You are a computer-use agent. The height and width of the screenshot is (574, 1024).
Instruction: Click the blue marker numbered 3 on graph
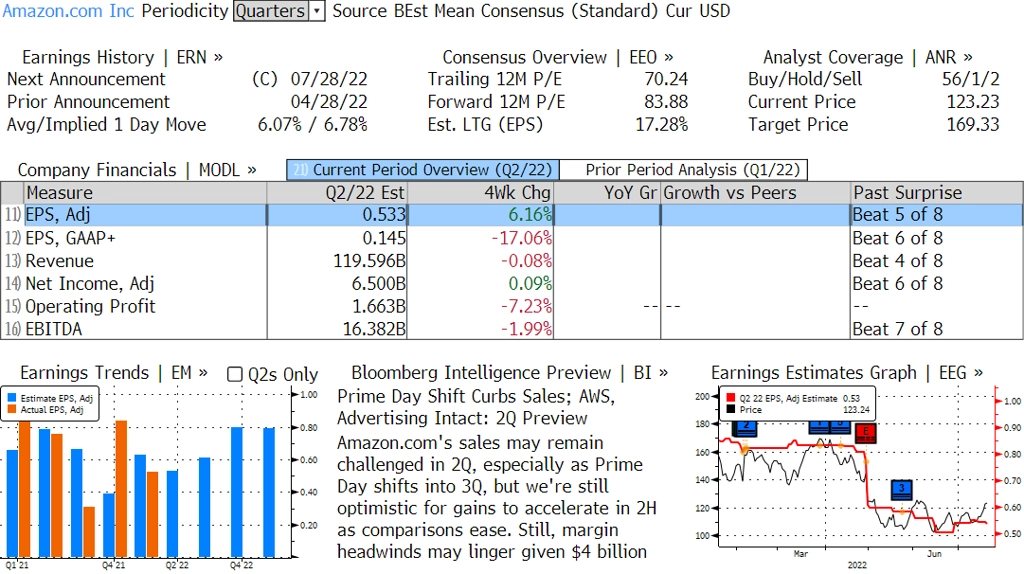(902, 489)
